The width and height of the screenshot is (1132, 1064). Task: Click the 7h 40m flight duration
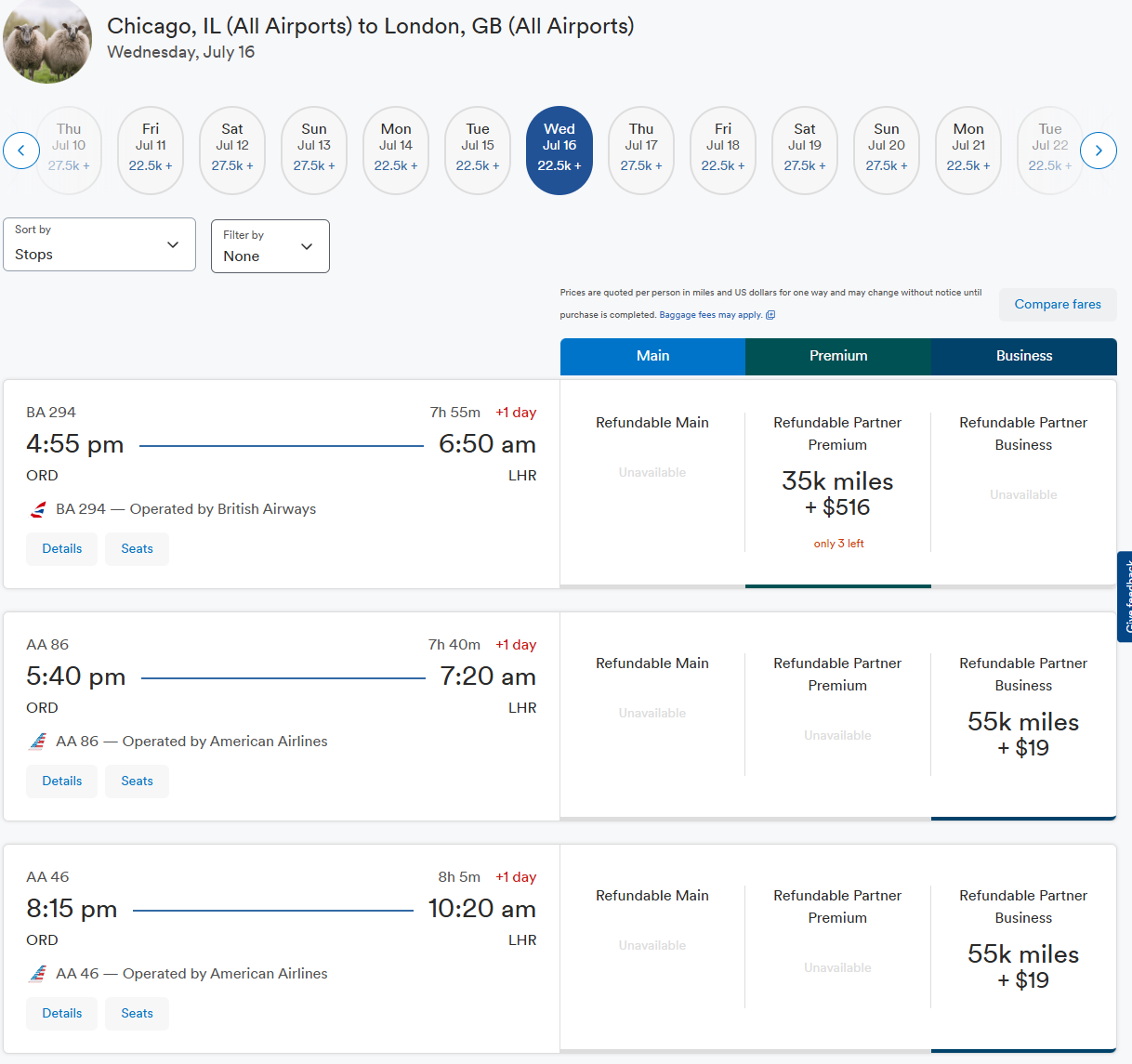pos(454,645)
